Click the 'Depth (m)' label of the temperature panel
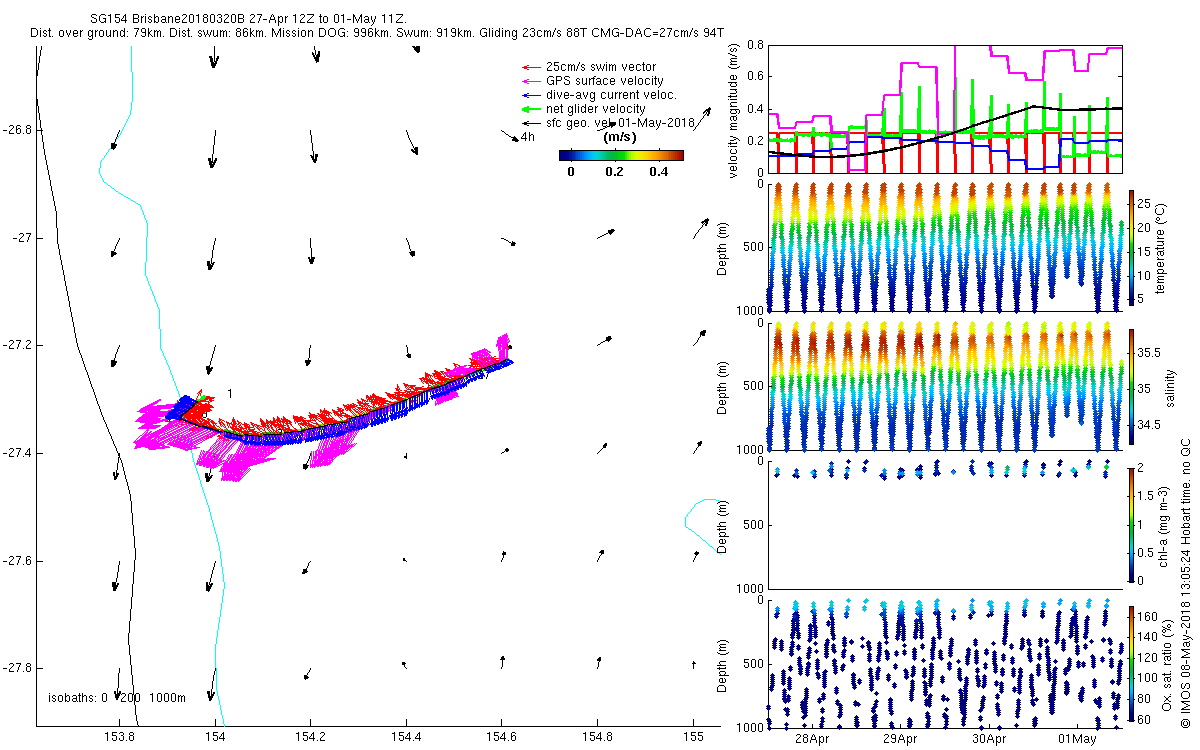Viewport: 1200px width, 750px height. [724, 247]
